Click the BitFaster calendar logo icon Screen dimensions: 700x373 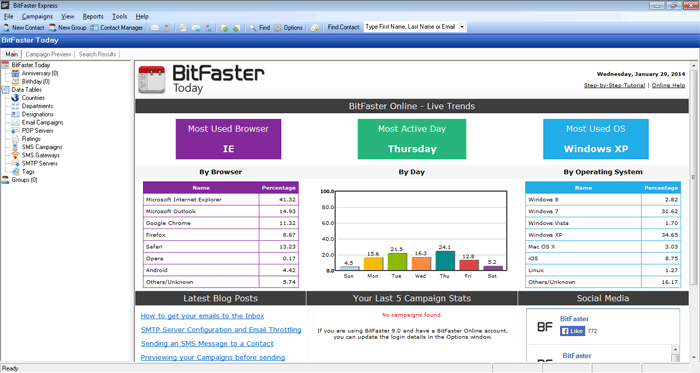coord(152,80)
